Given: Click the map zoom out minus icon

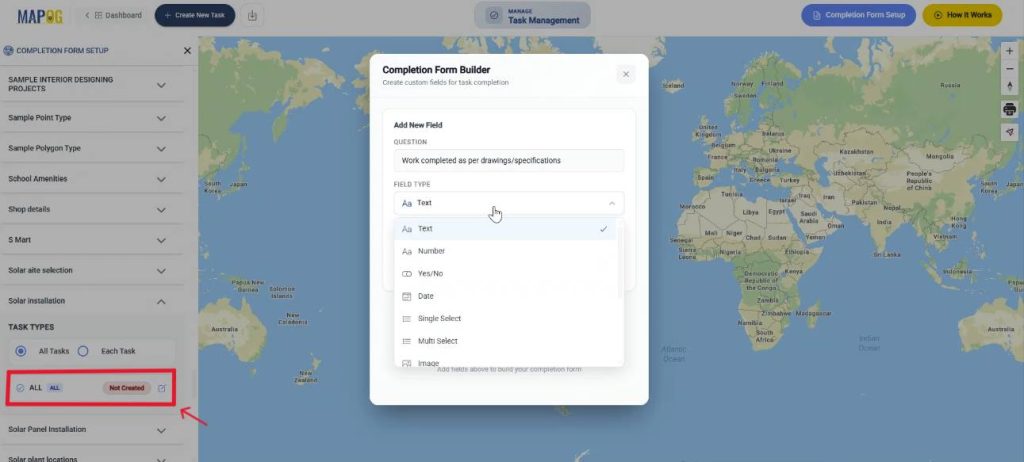Looking at the screenshot, I should [1009, 68].
